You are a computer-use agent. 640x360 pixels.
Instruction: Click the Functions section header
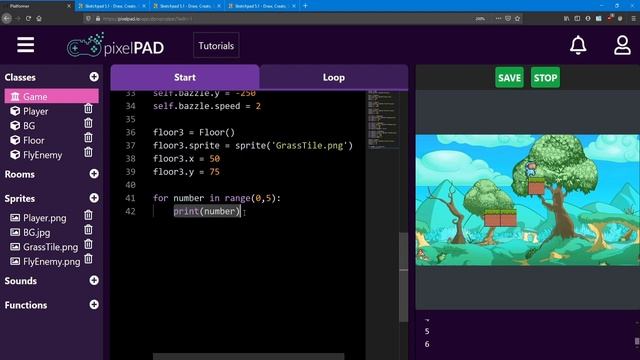[x=26, y=305]
